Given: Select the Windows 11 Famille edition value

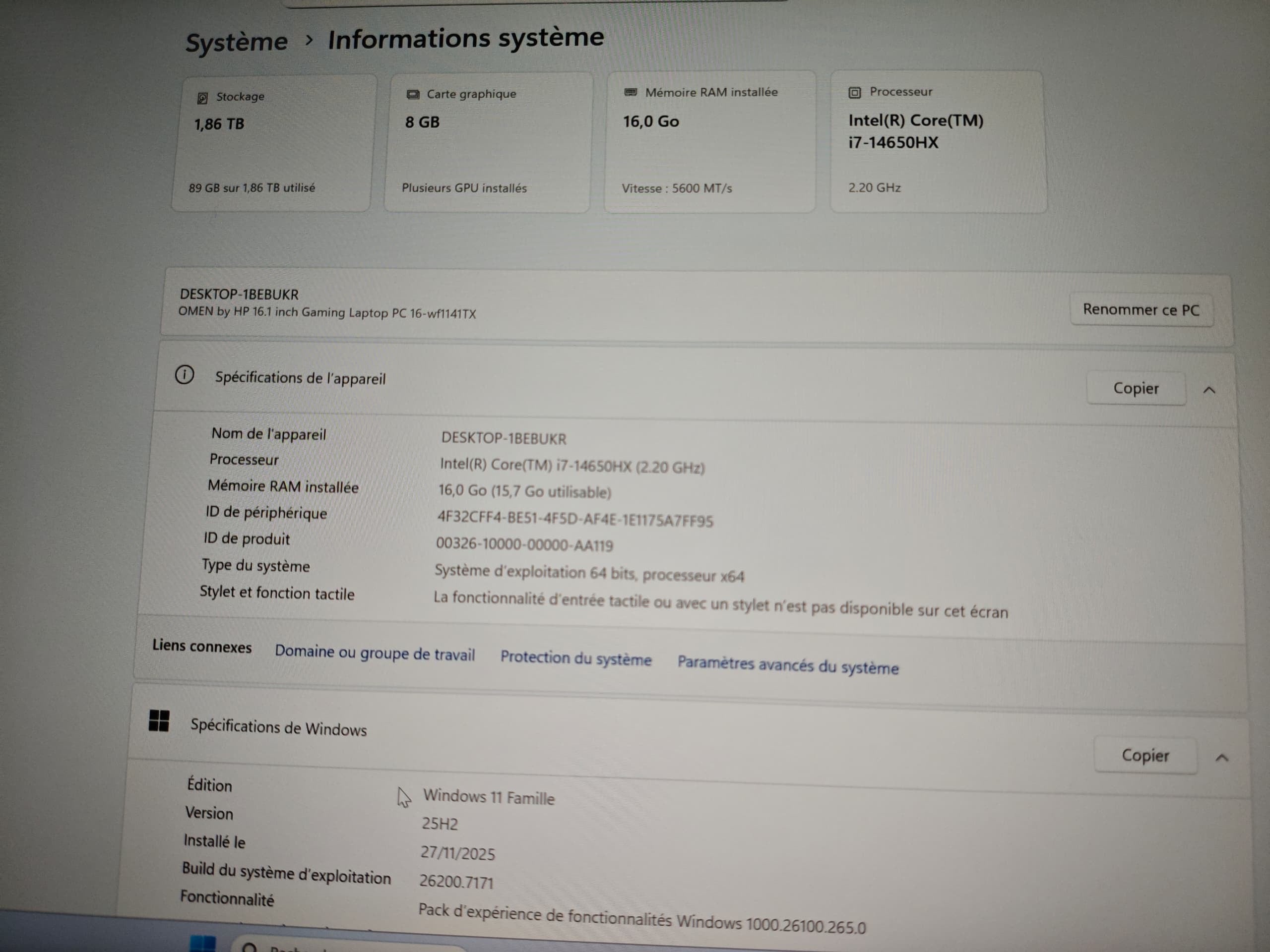Looking at the screenshot, I should pos(489,796).
